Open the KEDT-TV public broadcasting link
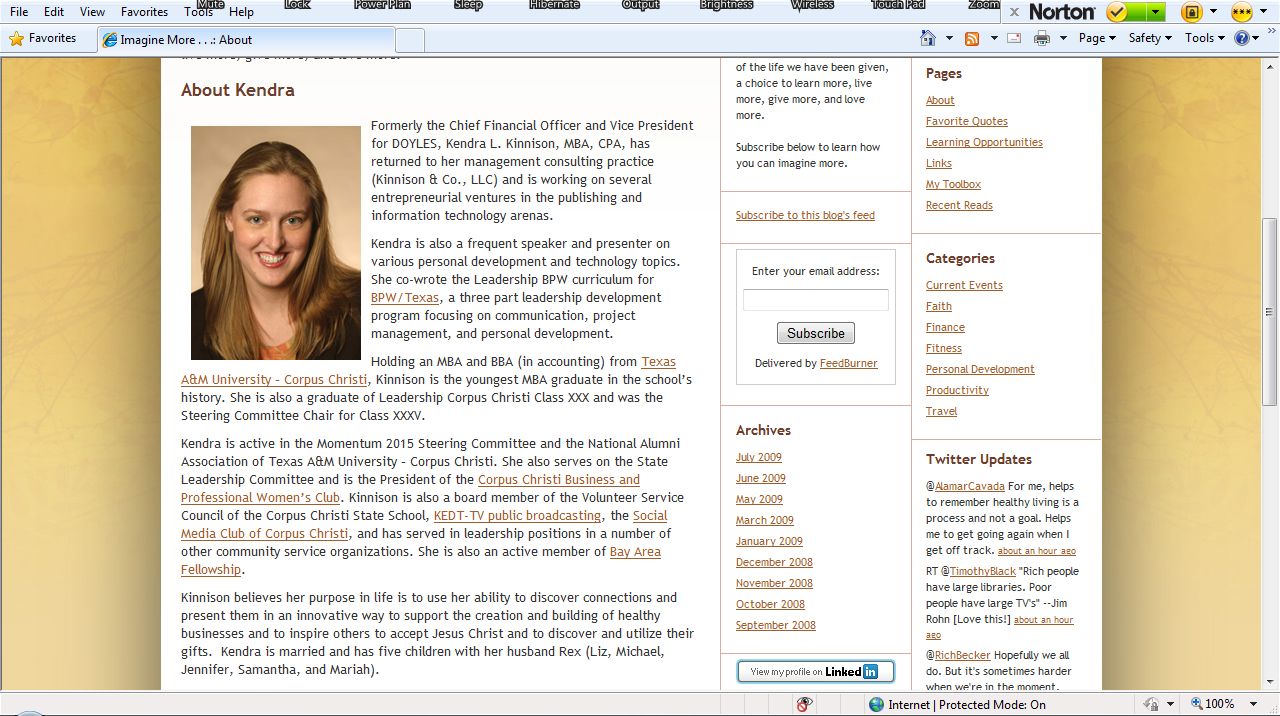Image resolution: width=1280 pixels, height=716 pixels. [x=518, y=516]
